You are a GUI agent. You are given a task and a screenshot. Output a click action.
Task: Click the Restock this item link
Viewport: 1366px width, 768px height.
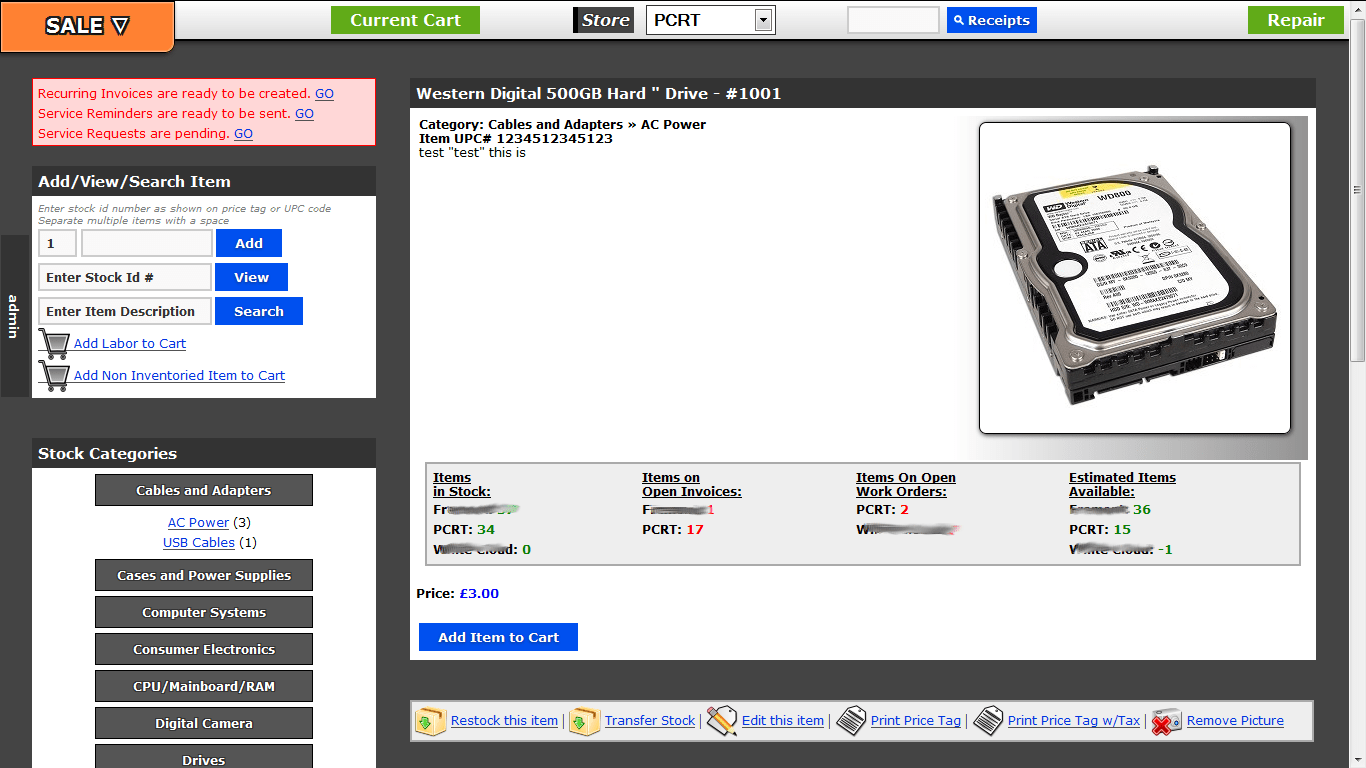pyautogui.click(x=504, y=721)
